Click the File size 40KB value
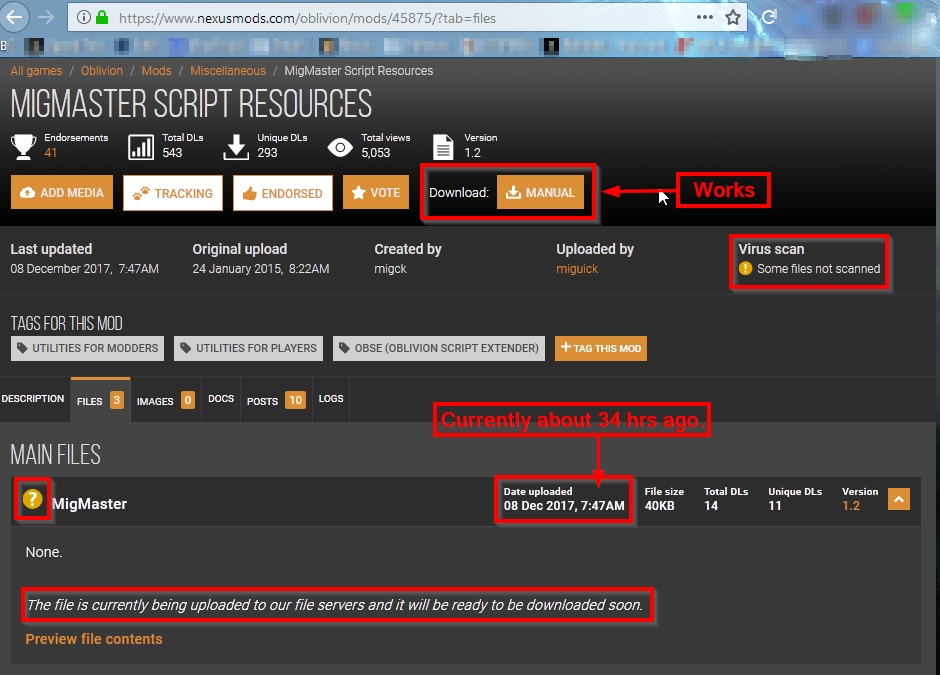The height and width of the screenshot is (675, 940). (x=659, y=505)
